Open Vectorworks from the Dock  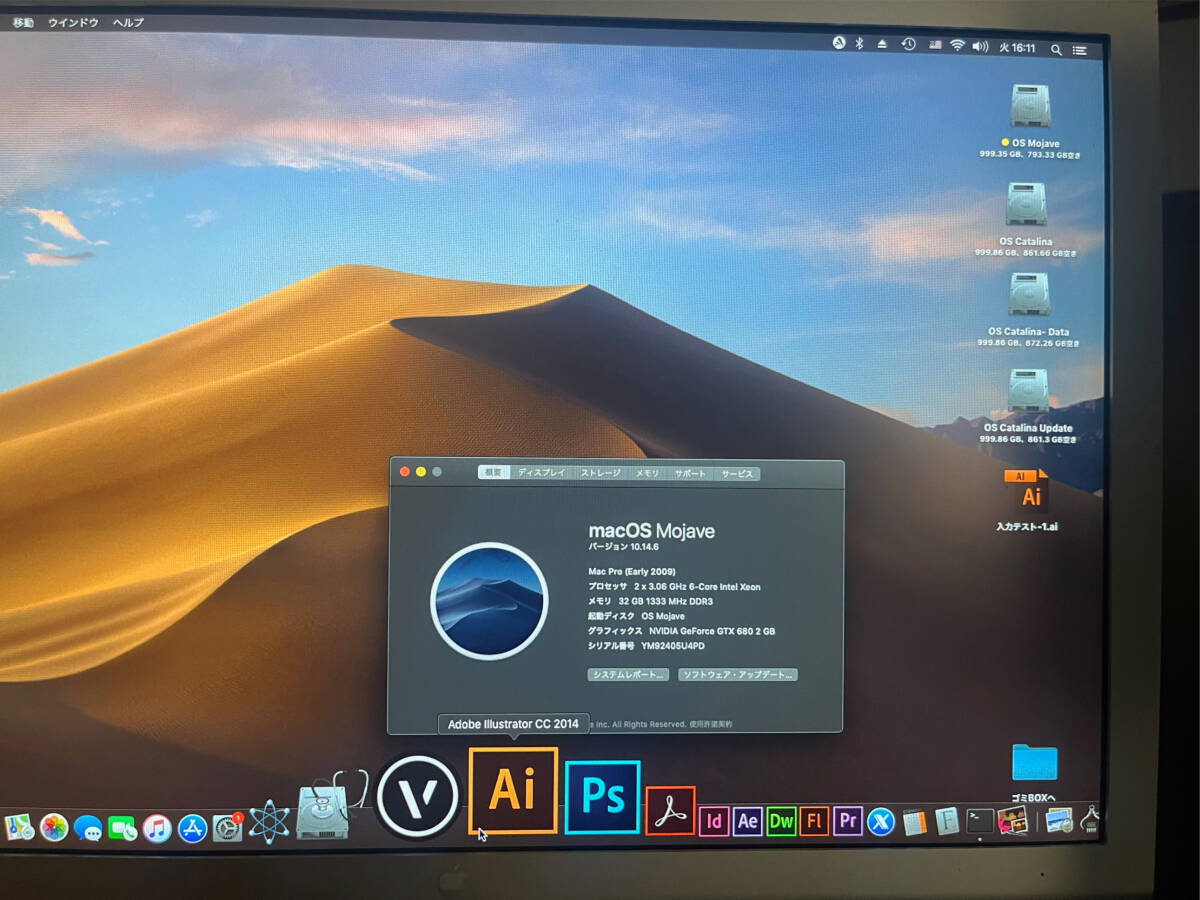pos(418,797)
